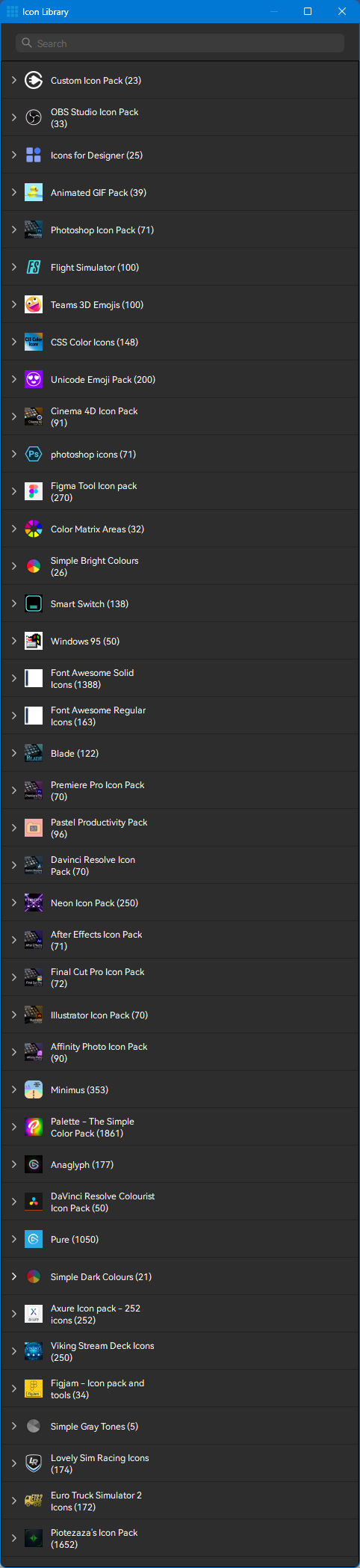Select the Teams 3D Emojis face icon
360x1568 pixels.
pos(34,304)
